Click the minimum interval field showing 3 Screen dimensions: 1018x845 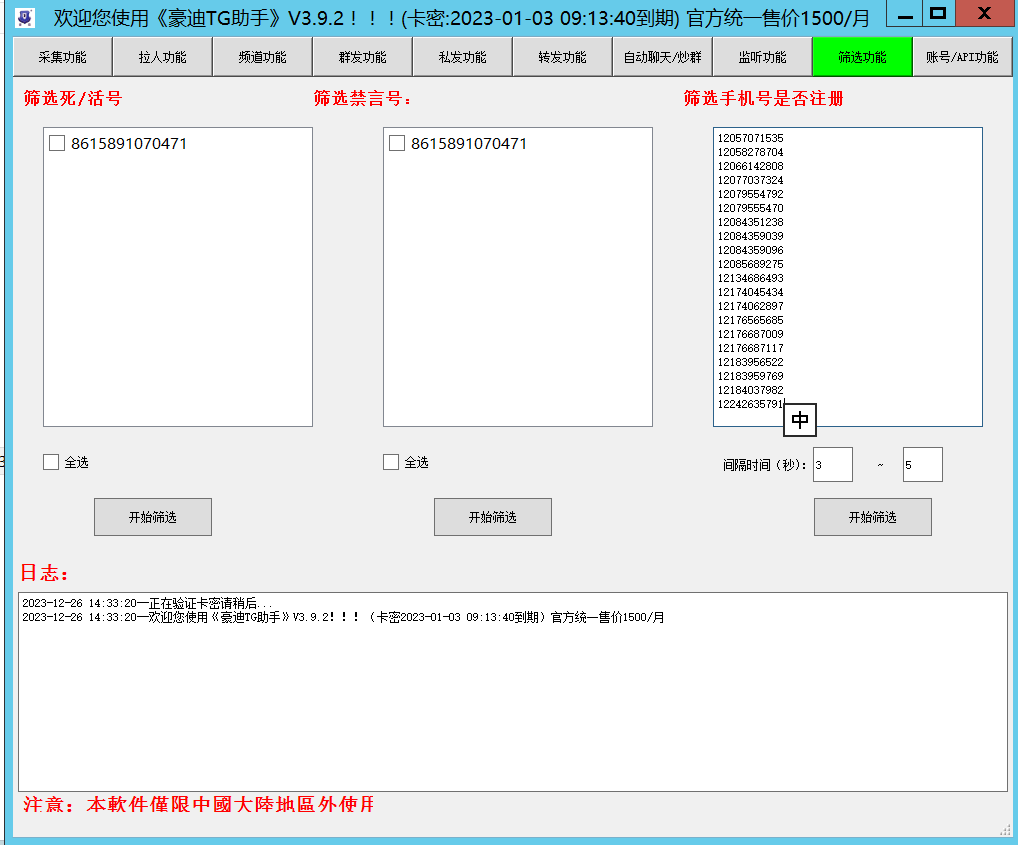click(833, 465)
